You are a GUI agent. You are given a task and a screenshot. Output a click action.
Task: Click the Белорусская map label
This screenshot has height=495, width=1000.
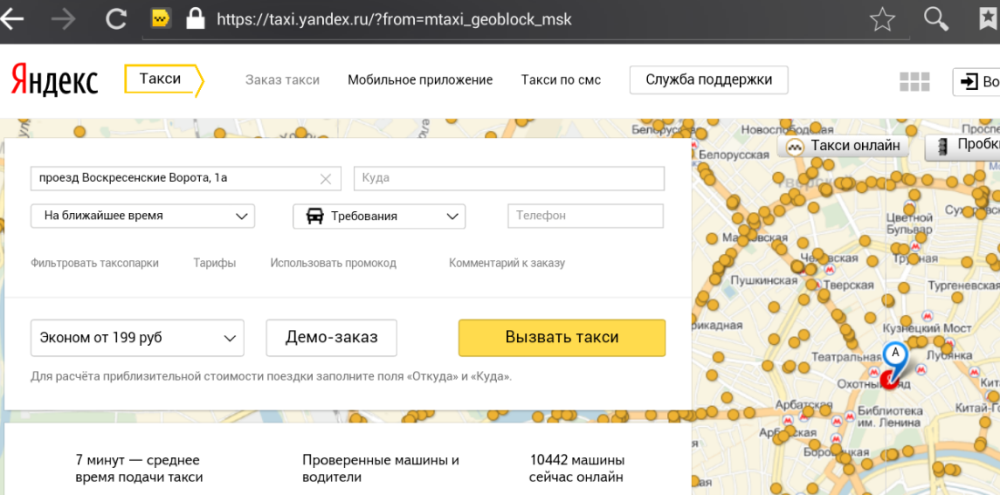pos(734,154)
